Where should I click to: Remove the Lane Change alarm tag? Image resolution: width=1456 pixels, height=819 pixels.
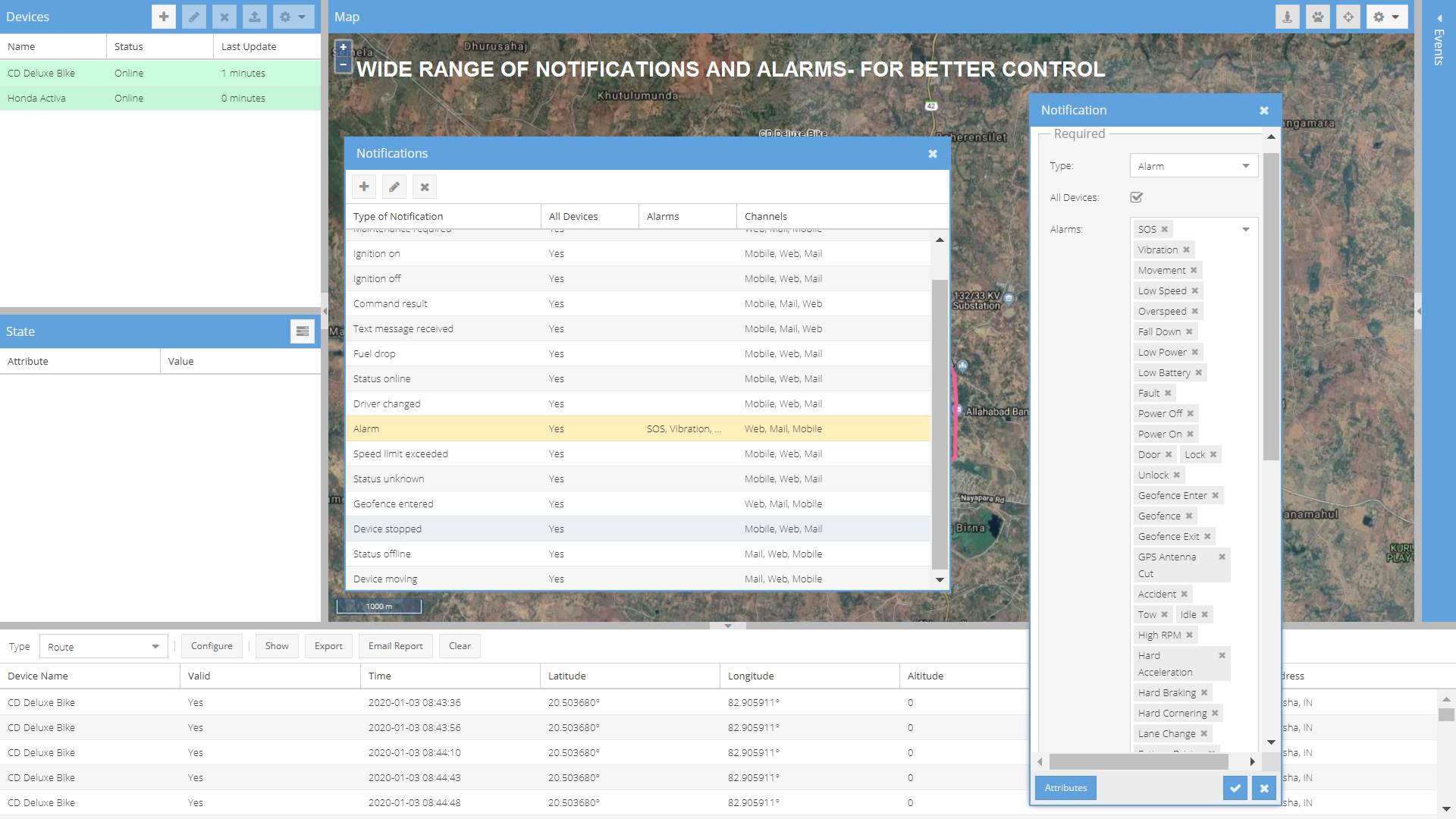[x=1204, y=733]
